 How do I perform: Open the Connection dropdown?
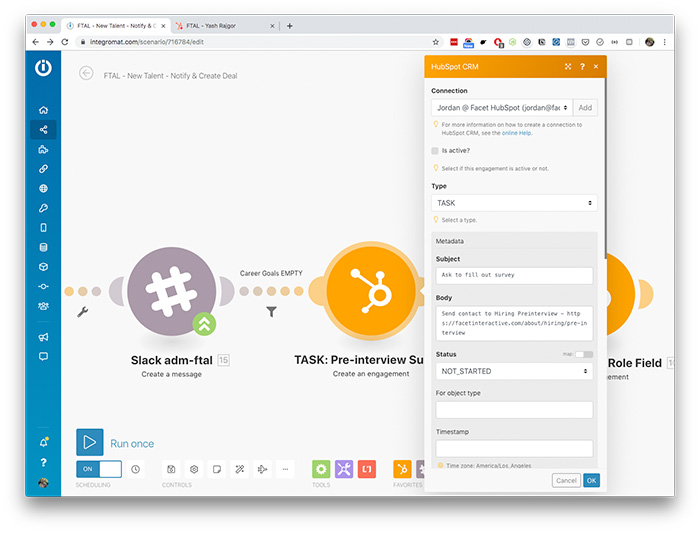[502, 108]
